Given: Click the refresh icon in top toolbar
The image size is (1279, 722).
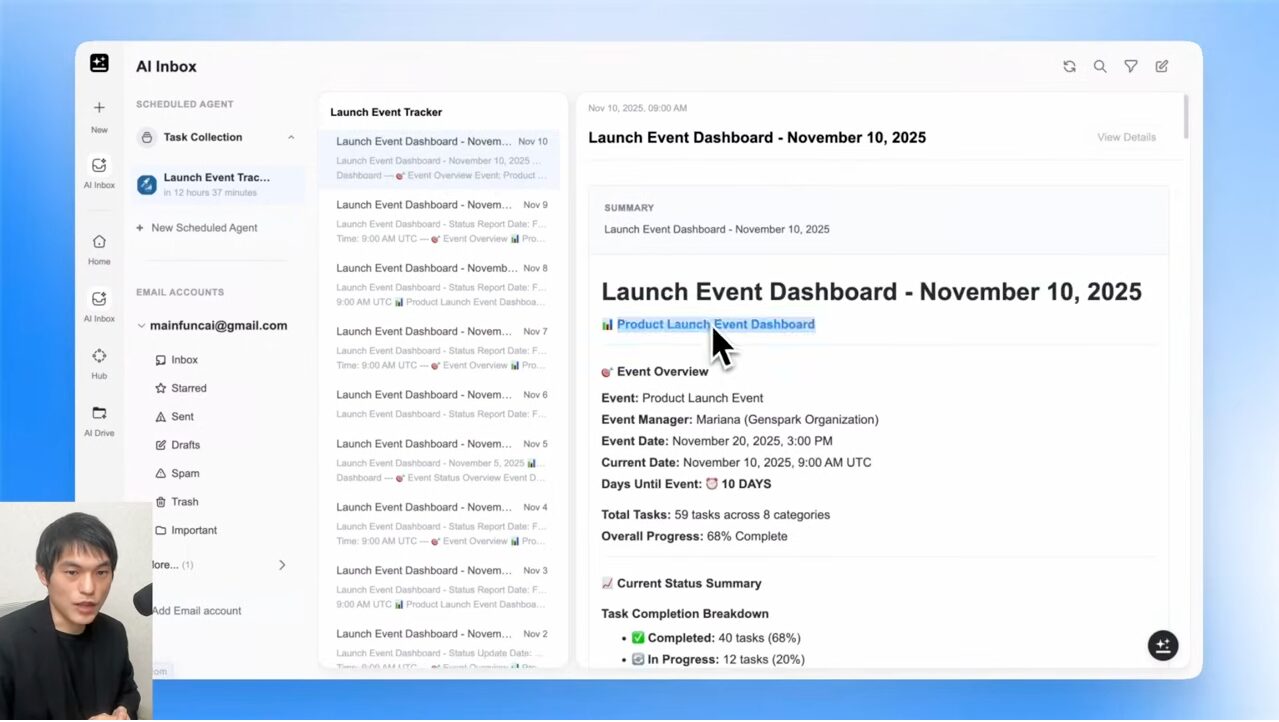Looking at the screenshot, I should click(x=1069, y=66).
